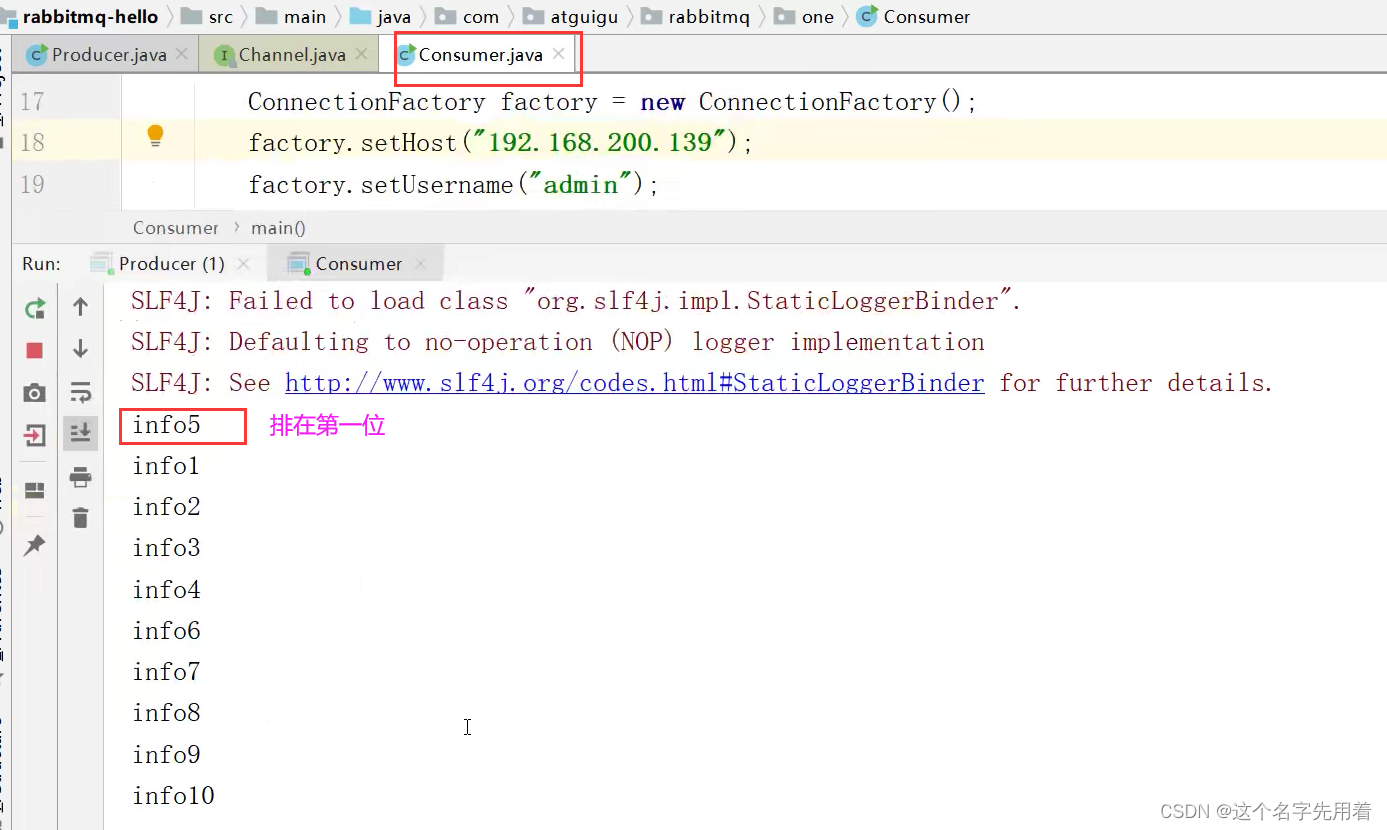1387x830 pixels.
Task: Click java folder in breadcrumb path
Action: point(380,17)
